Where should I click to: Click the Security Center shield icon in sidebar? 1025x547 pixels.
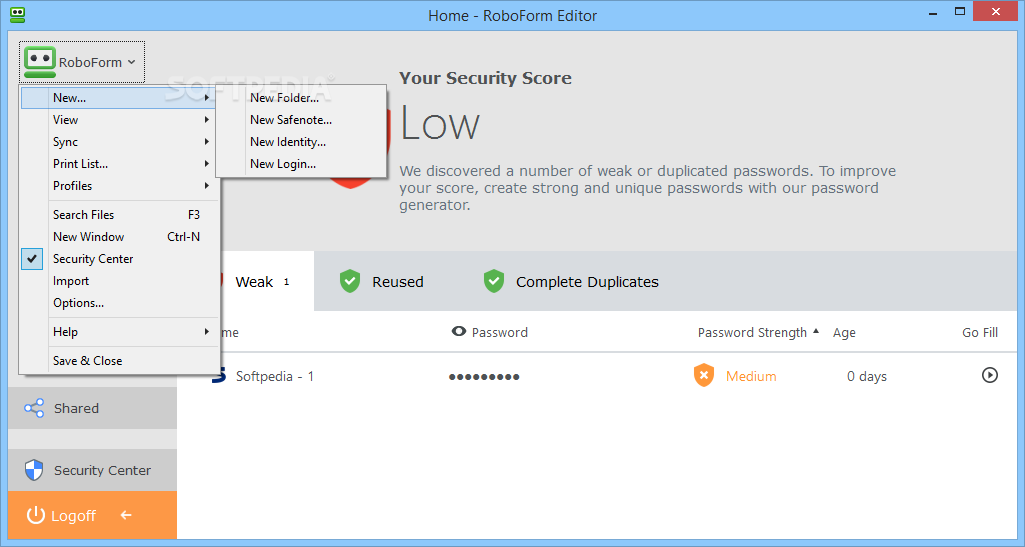pos(33,470)
